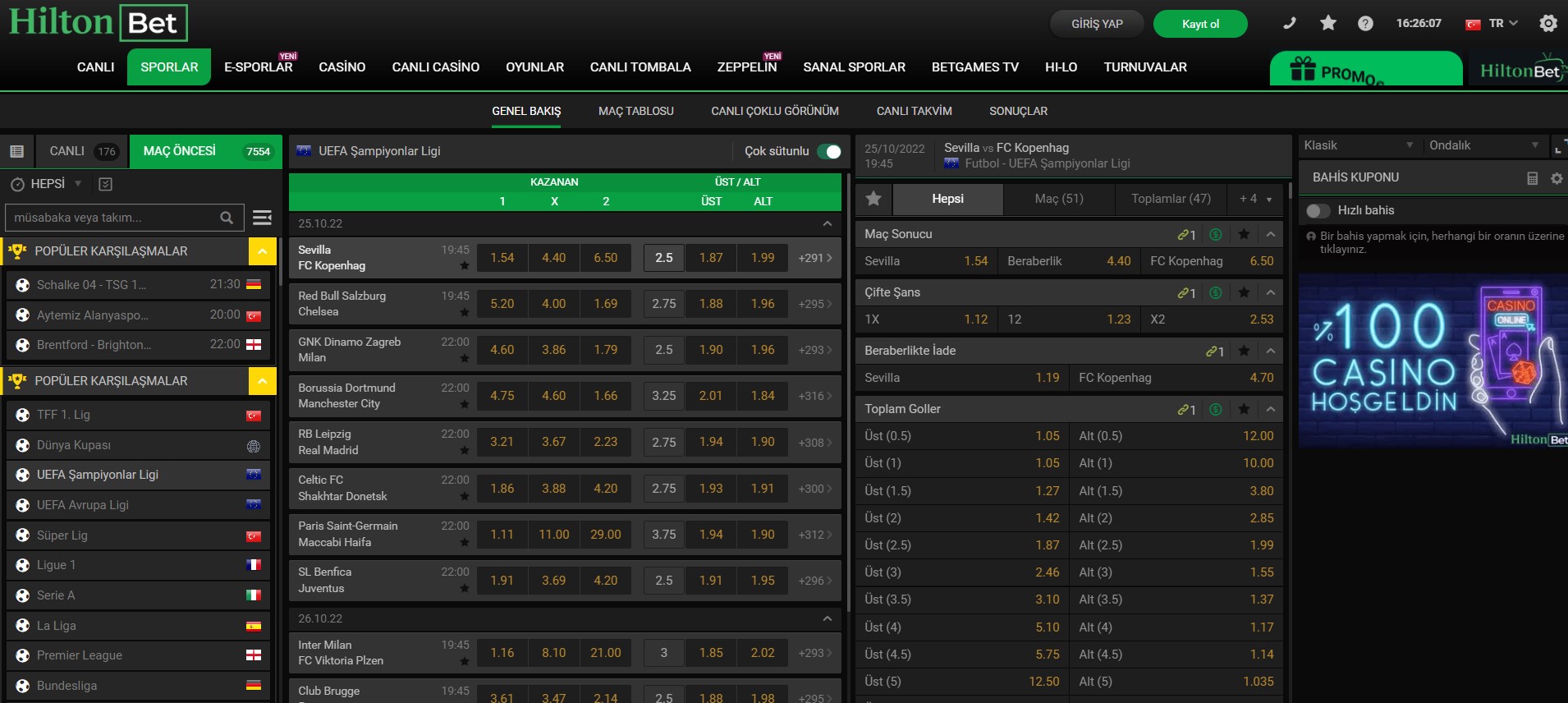Click search magnifier in match search box
The image size is (1568, 703).
(x=227, y=218)
